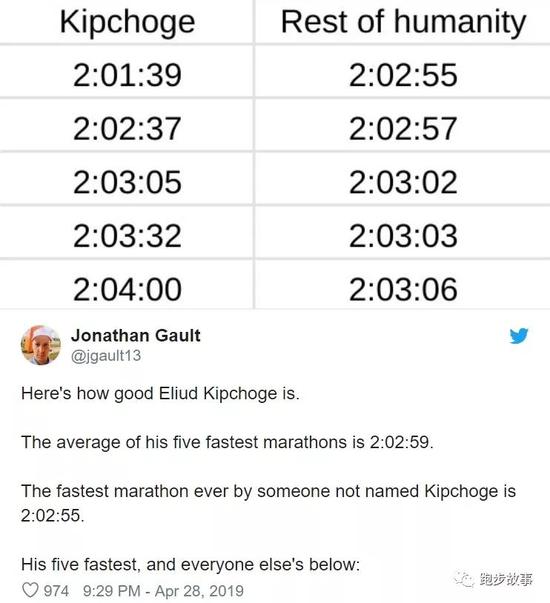The image size is (550, 603).
Task: Click the 974 likes count
Action: [56, 591]
